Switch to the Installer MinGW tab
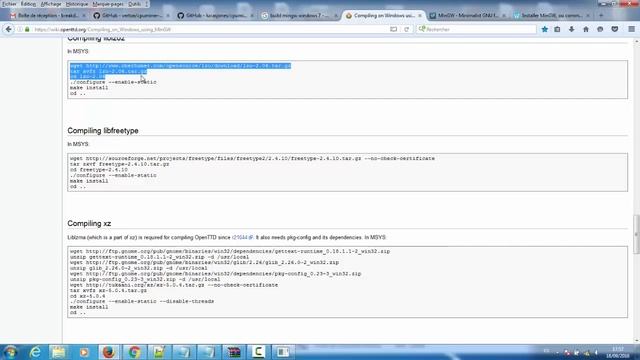The image size is (640, 360). [x=552, y=16]
